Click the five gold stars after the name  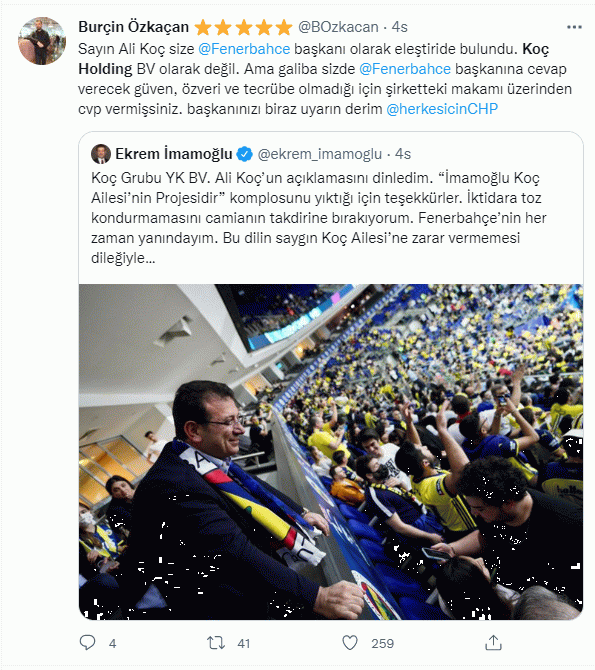(x=244, y=27)
